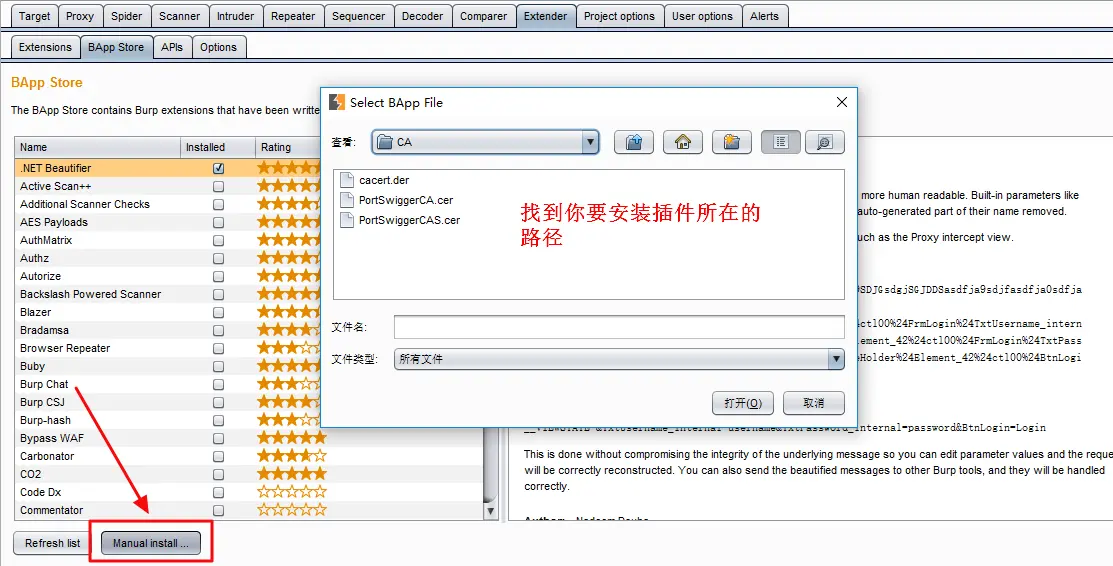This screenshot has width=1113, height=566.
Task: Switch to Extensions sub-tab
Action: click(45, 47)
